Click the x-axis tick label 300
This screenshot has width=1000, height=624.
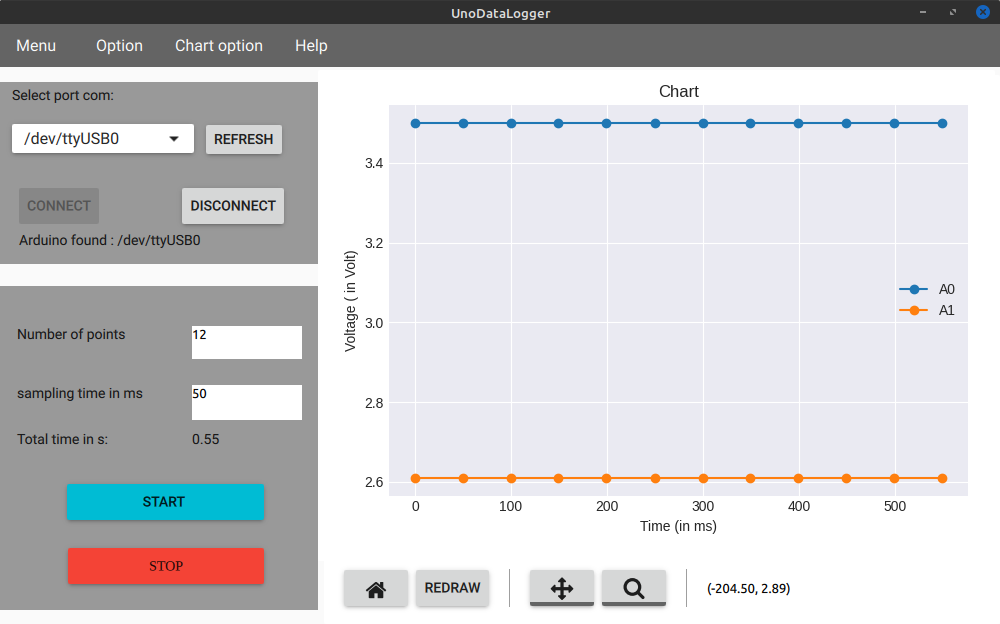[x=703, y=507]
